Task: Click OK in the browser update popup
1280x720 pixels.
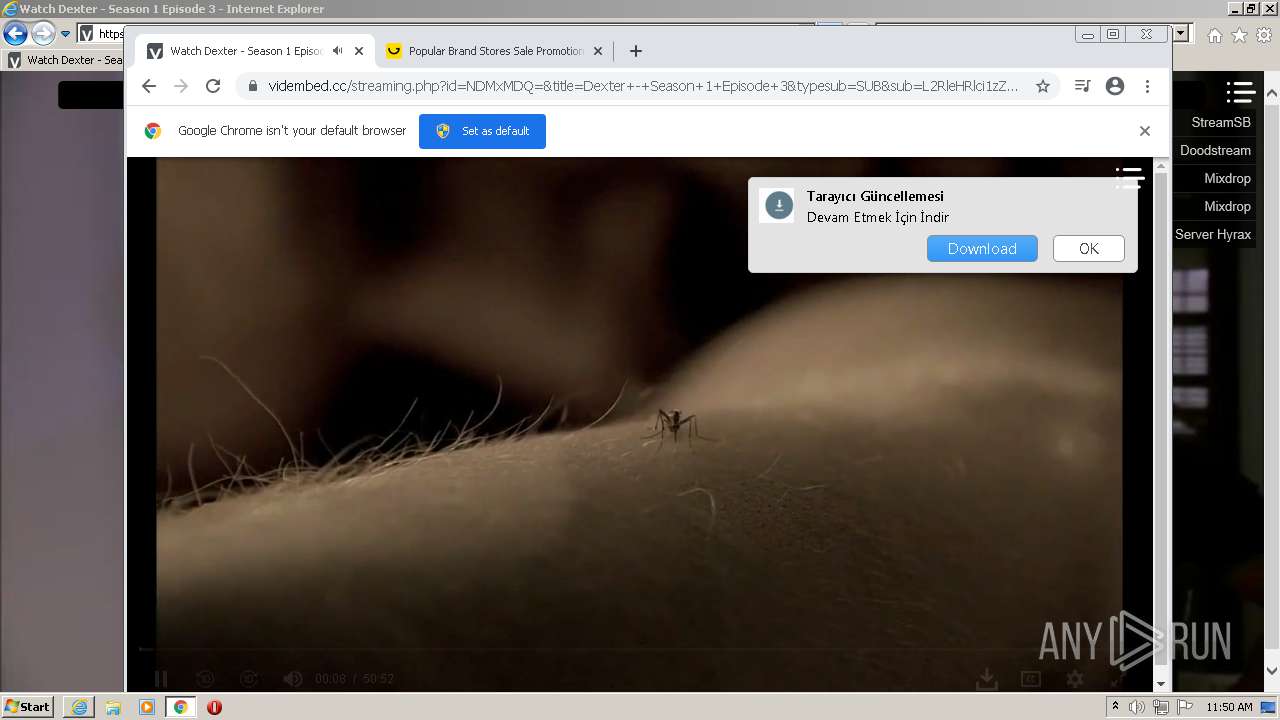Action: pos(1089,249)
